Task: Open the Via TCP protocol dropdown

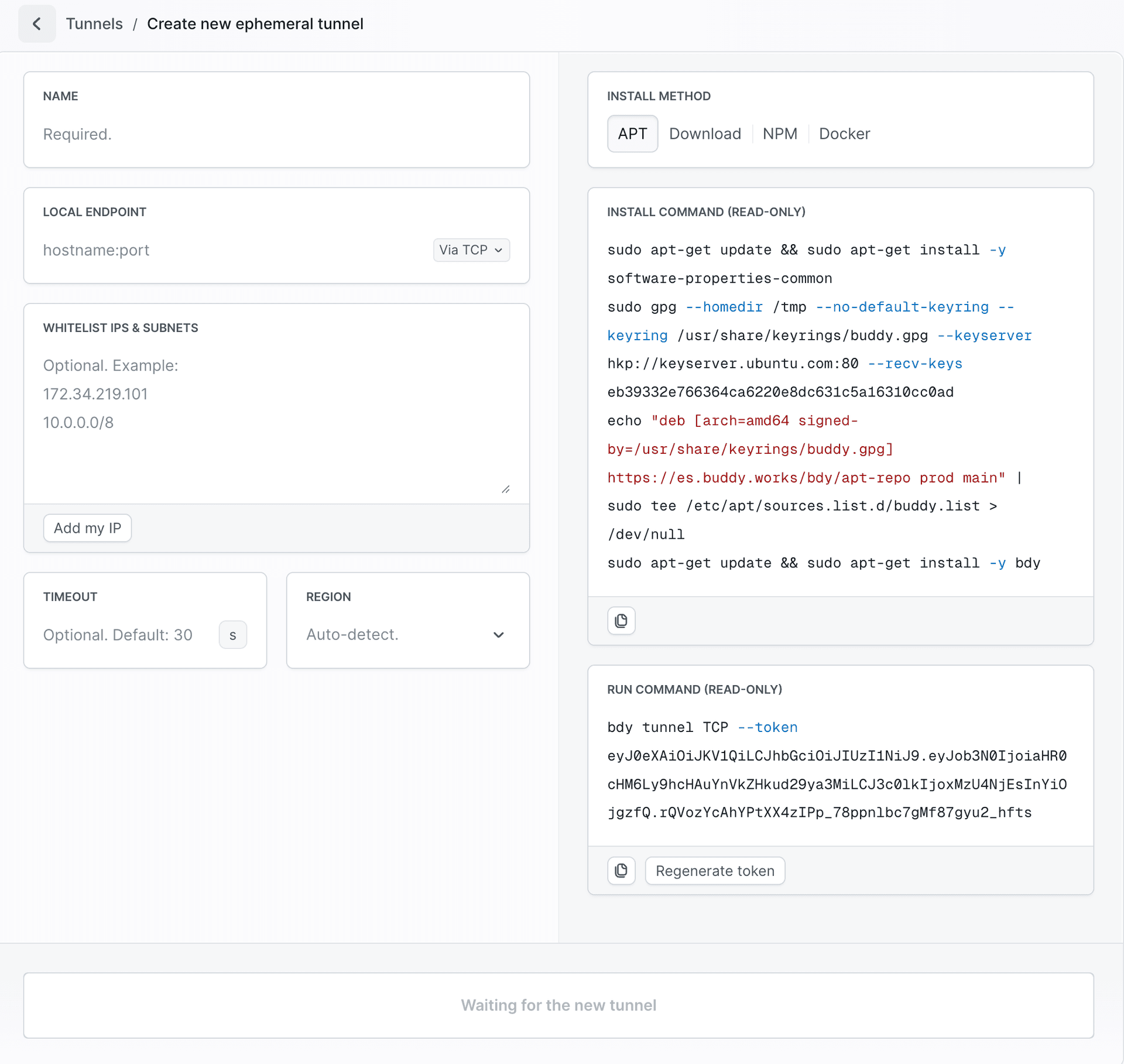Action: (471, 250)
